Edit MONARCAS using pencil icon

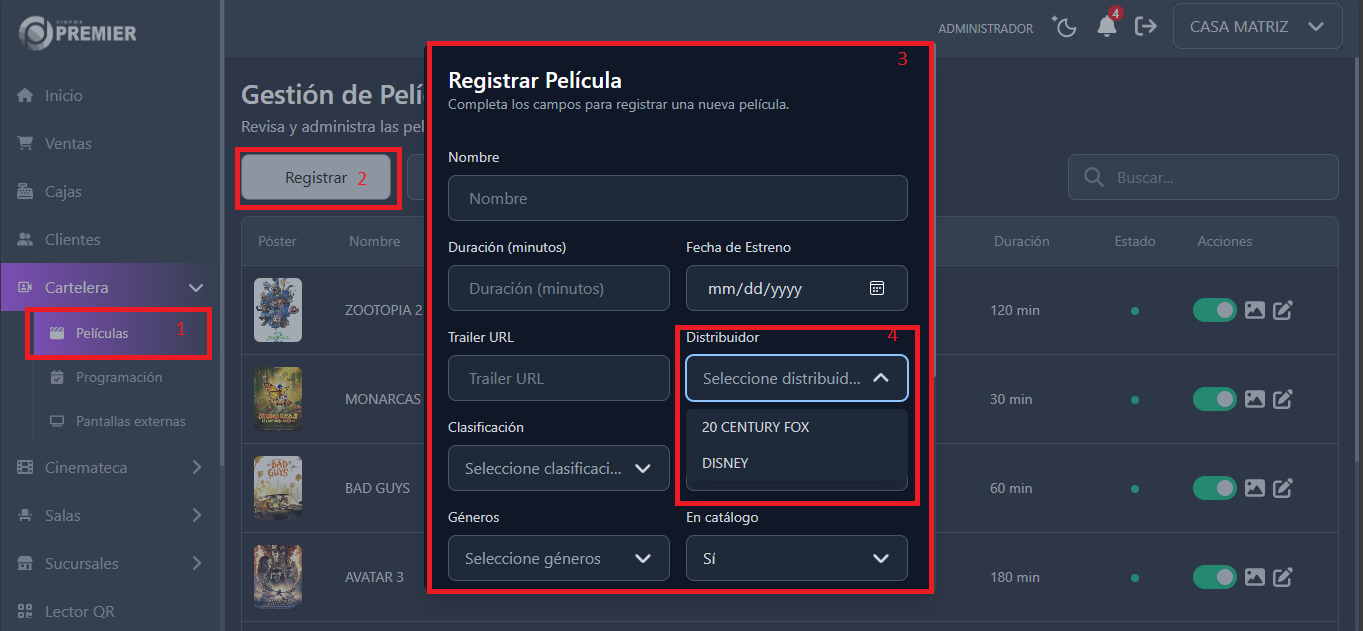1283,399
